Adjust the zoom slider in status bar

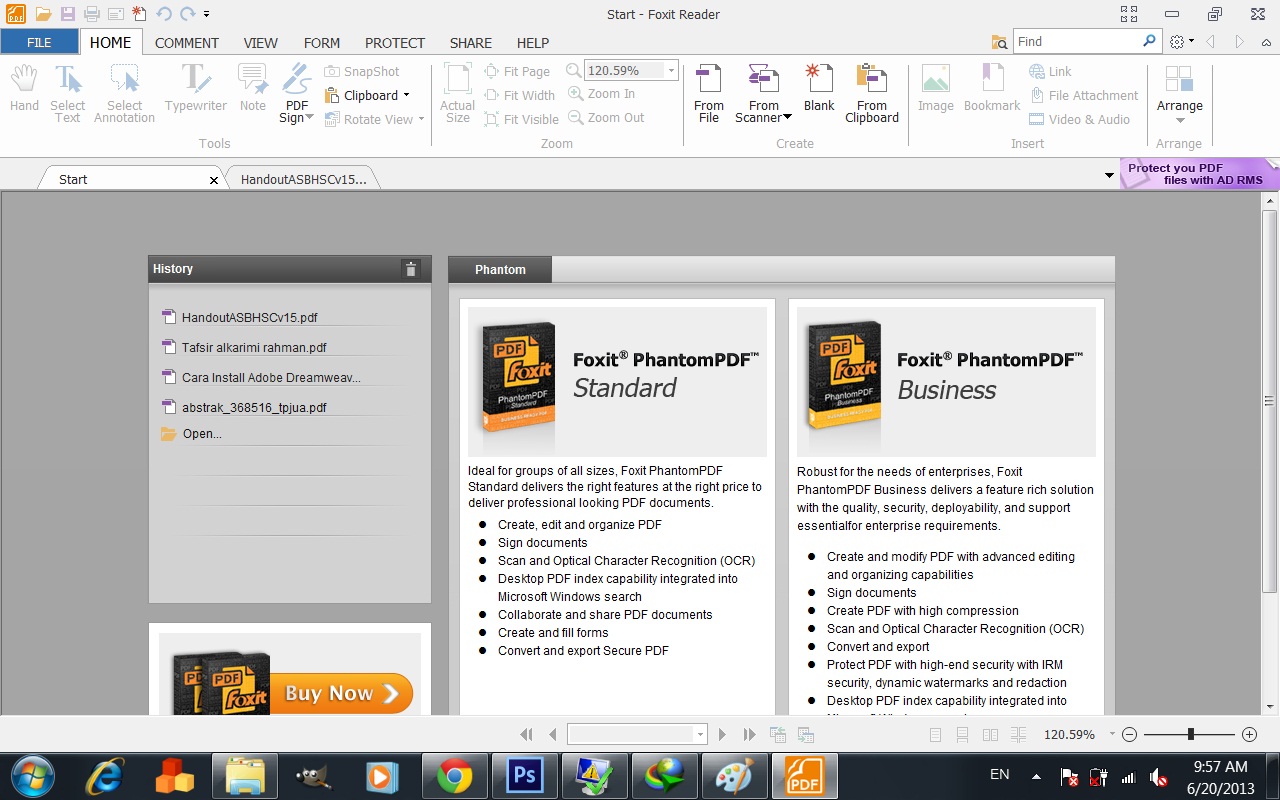pos(1190,734)
